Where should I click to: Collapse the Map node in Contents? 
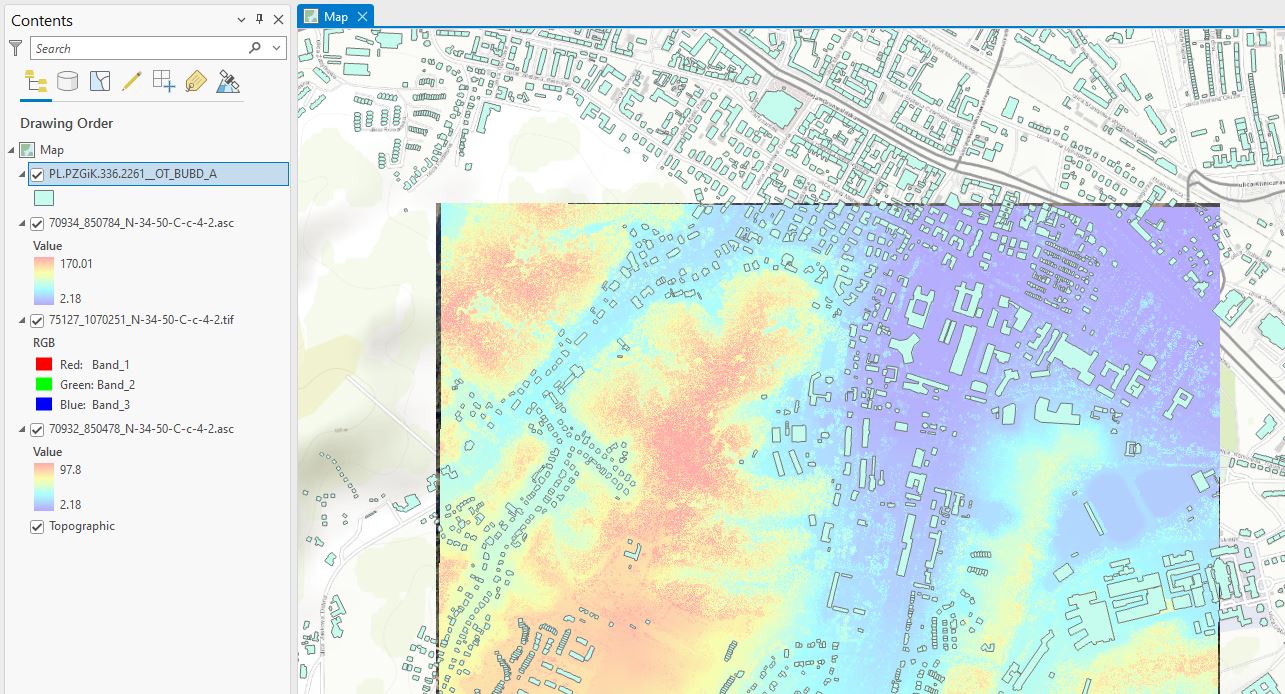(11, 150)
